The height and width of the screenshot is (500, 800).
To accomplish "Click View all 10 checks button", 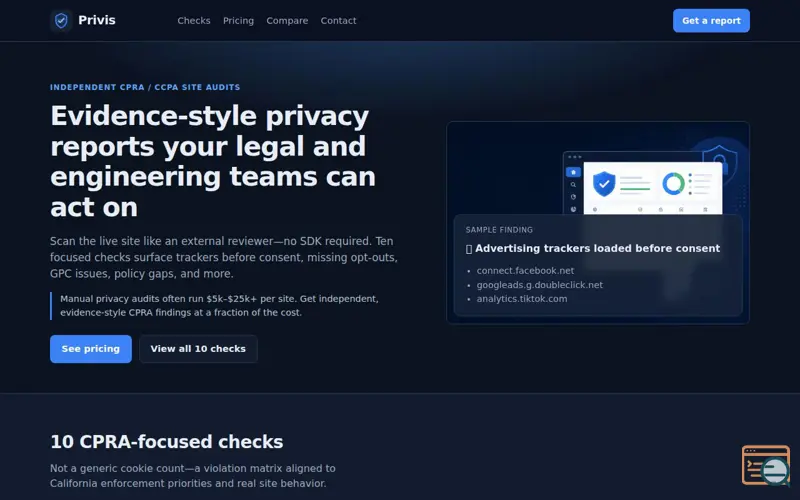I will pos(198,349).
